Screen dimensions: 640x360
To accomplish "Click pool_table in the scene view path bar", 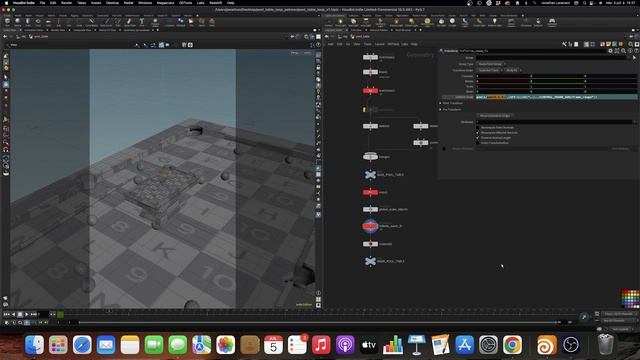I will tap(41, 36).
